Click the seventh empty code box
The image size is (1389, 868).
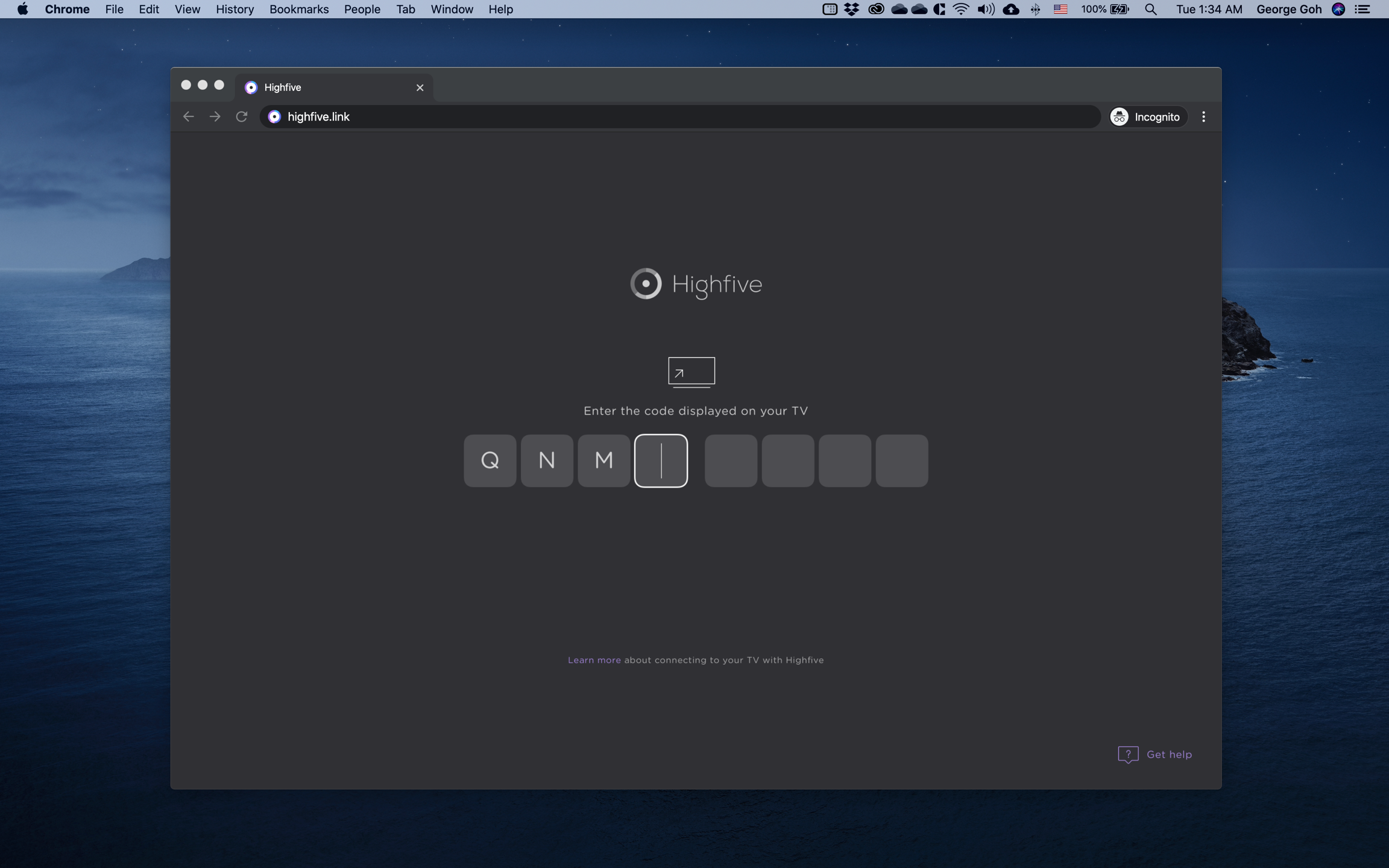pos(845,461)
